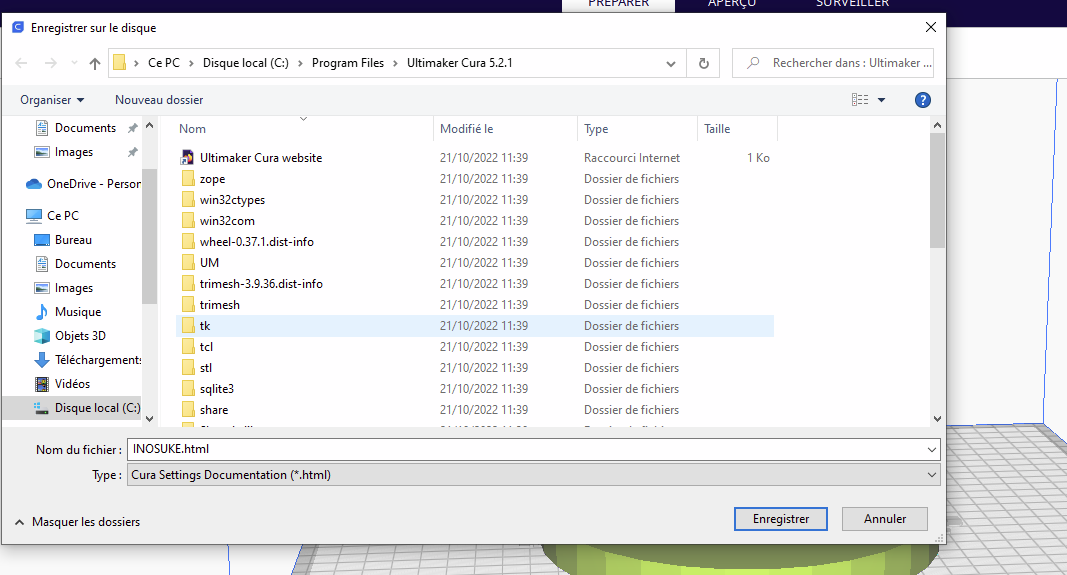This screenshot has height=575, width=1067.
Task: Create a Nouveau dossier
Action: 159,100
